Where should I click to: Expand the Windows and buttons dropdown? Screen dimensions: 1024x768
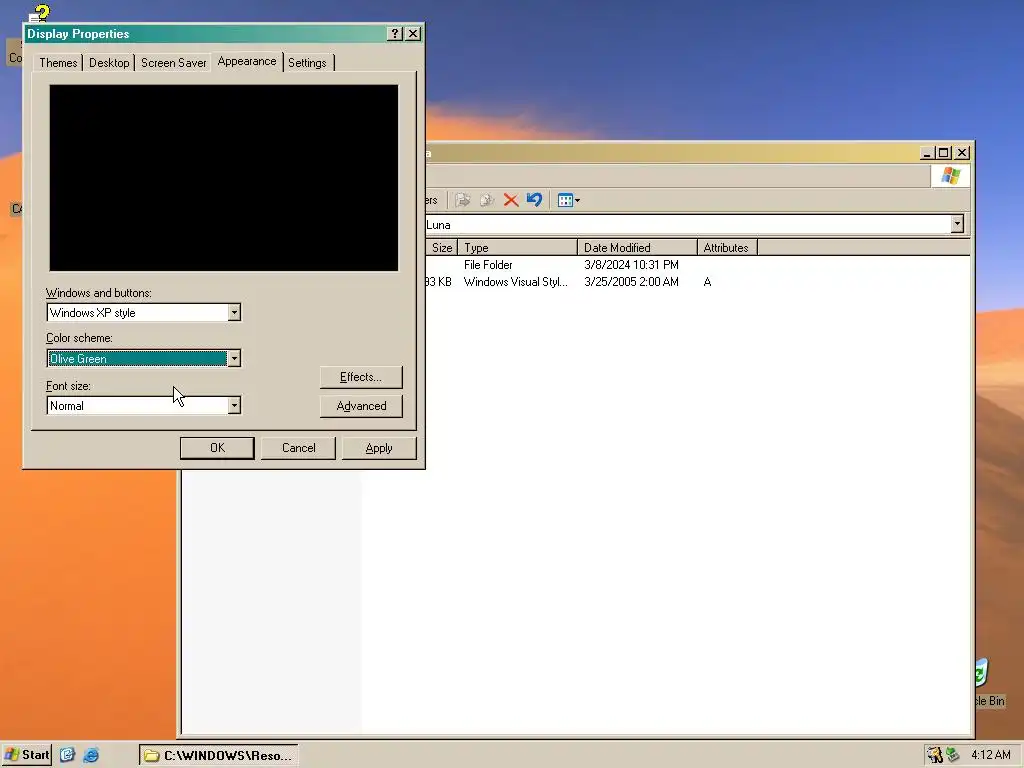(x=234, y=312)
